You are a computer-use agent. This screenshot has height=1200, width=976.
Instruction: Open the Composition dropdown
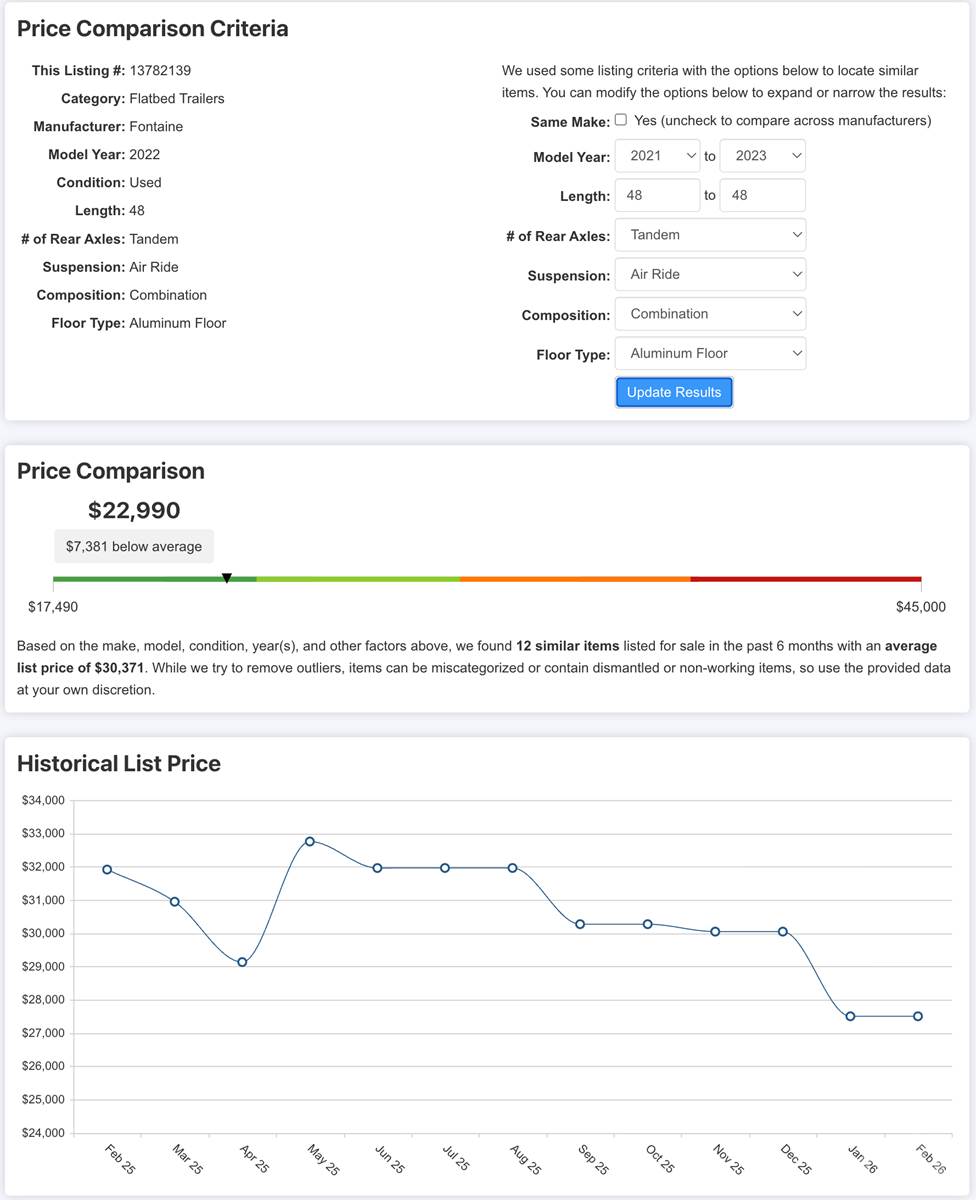tap(710, 314)
